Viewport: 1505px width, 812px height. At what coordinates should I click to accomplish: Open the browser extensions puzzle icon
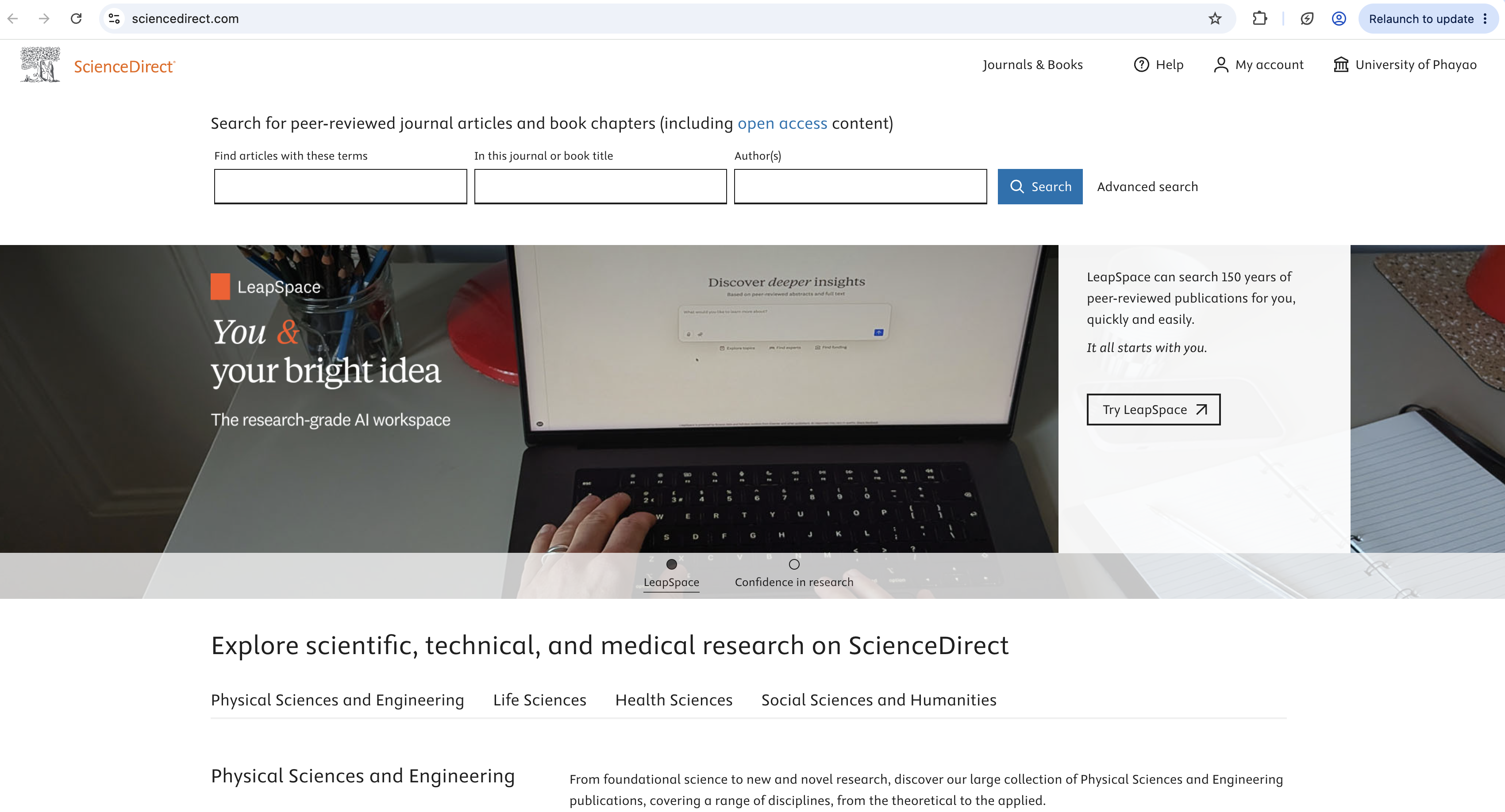coord(1259,19)
